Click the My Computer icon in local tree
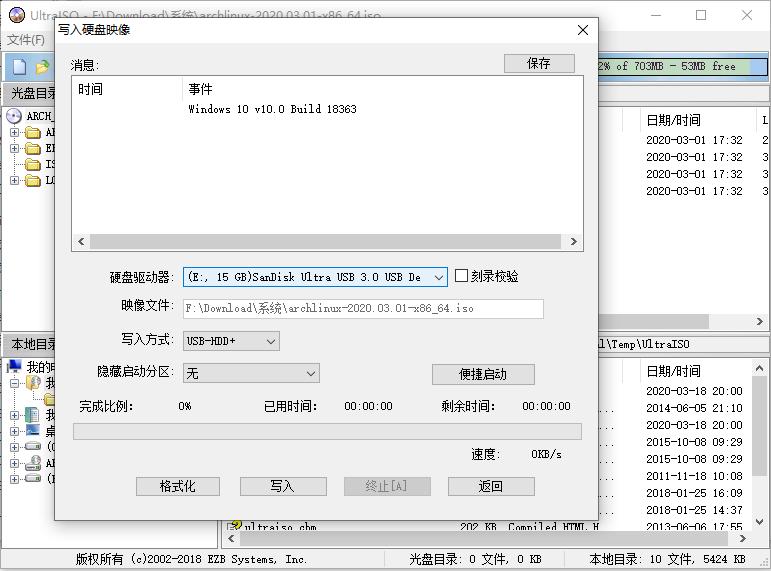This screenshot has width=771, height=571. pyautogui.click(x=15, y=366)
